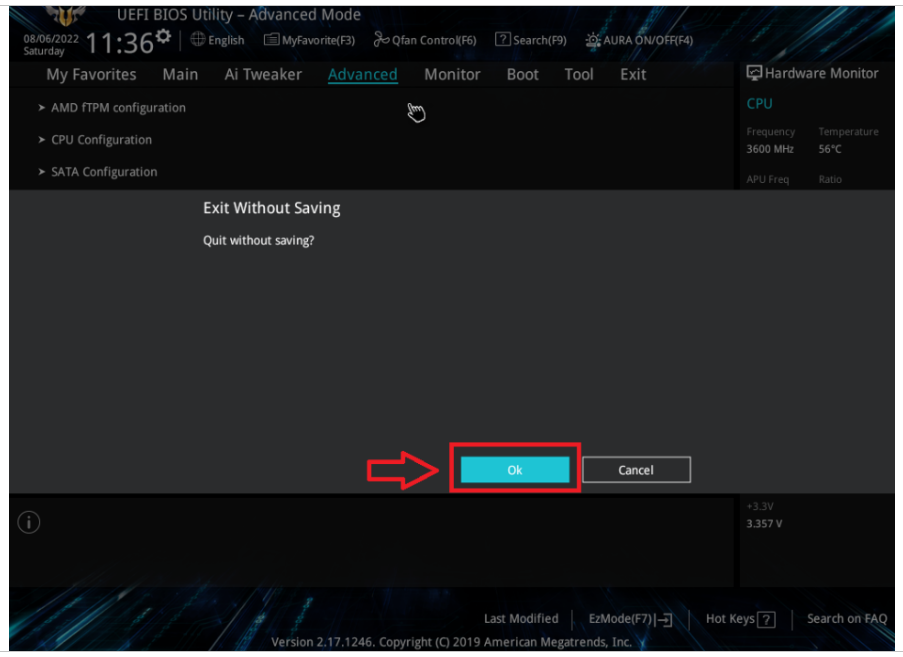Click the 3.357 V voltage value
903x657 pixels.
pos(764,523)
